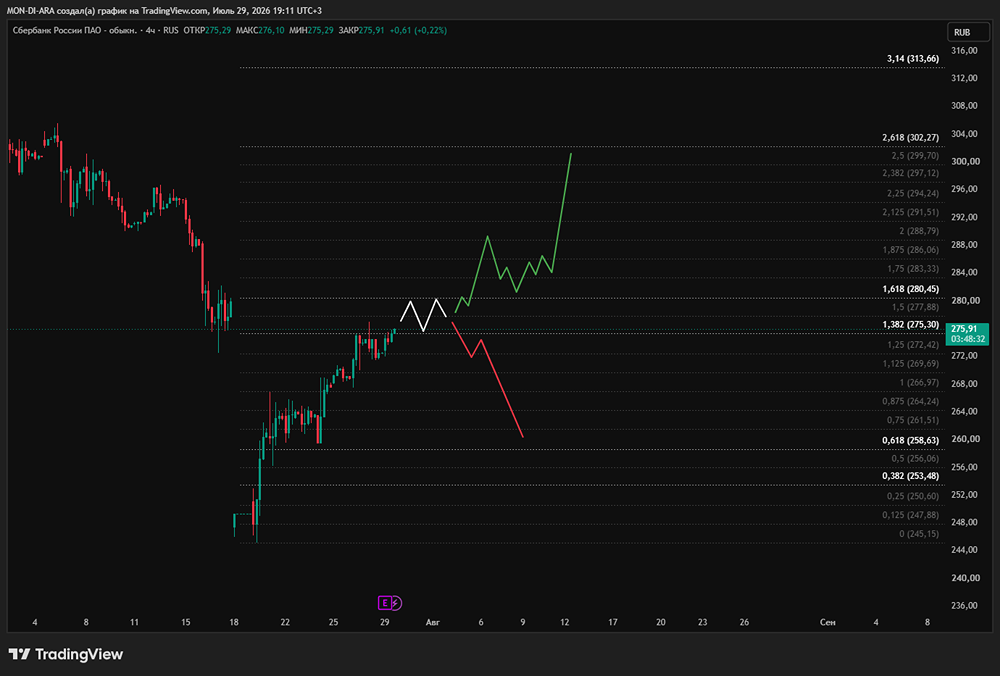Click the TradingView logo at bottom left
The width and height of the screenshot is (1000, 676).
[66, 654]
